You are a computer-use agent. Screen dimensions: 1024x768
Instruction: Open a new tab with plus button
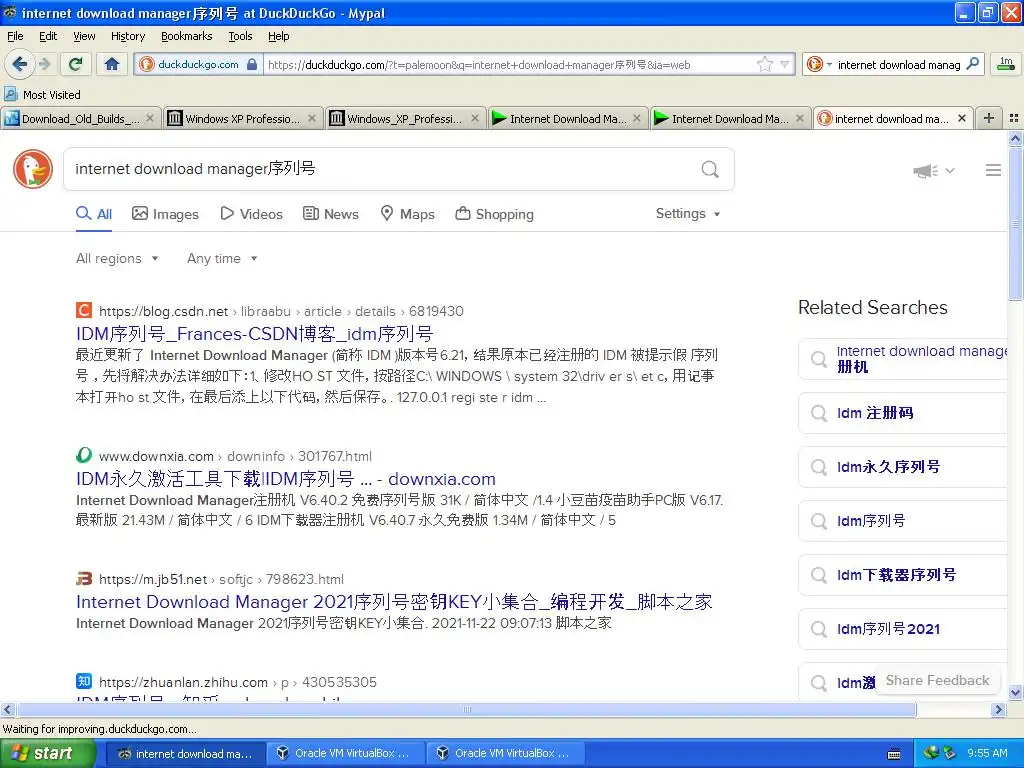click(x=989, y=118)
